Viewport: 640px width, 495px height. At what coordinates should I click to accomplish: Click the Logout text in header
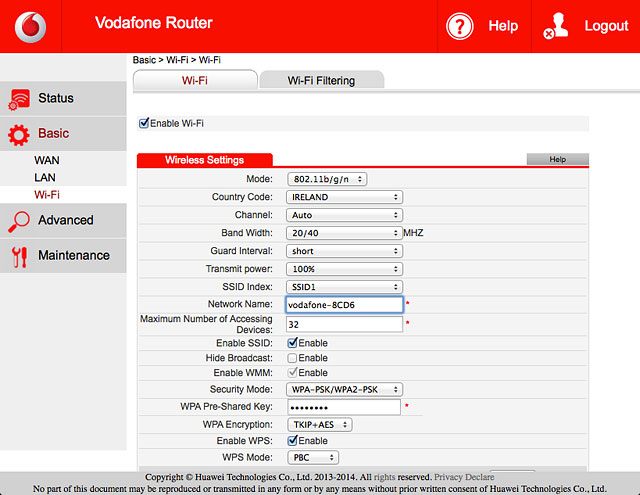pos(606,26)
